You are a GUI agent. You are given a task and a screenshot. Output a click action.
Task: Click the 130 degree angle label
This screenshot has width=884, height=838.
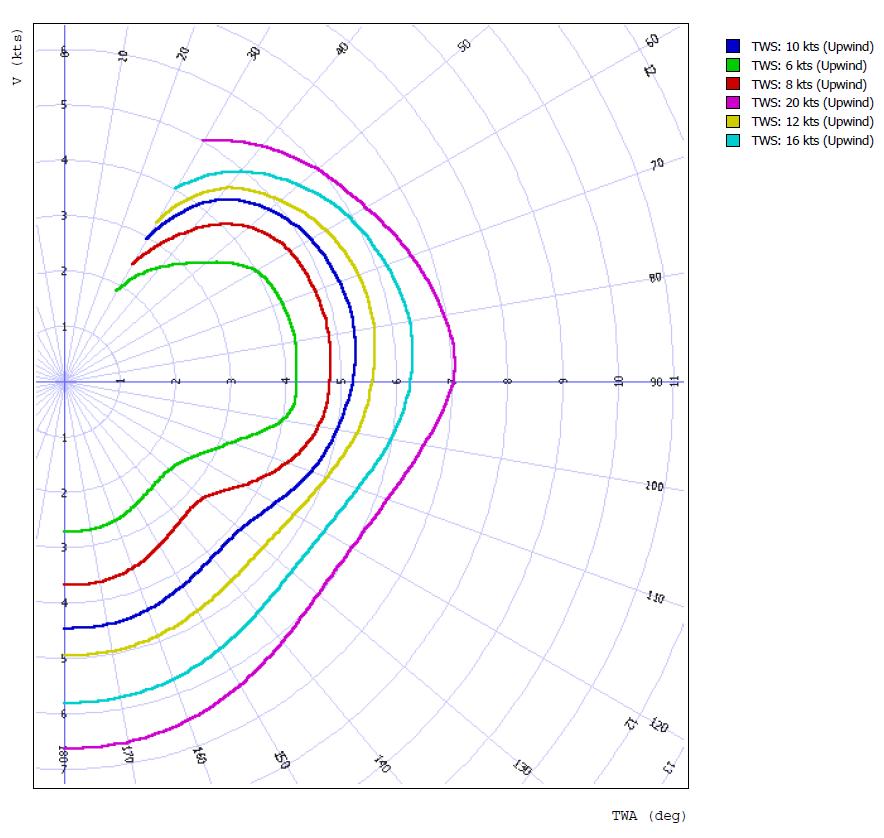pos(522,768)
